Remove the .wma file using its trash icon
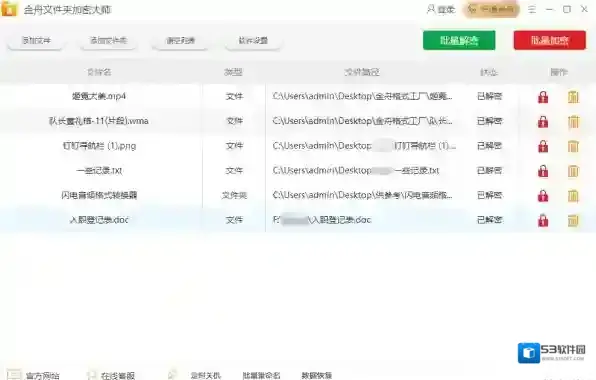 click(x=573, y=122)
